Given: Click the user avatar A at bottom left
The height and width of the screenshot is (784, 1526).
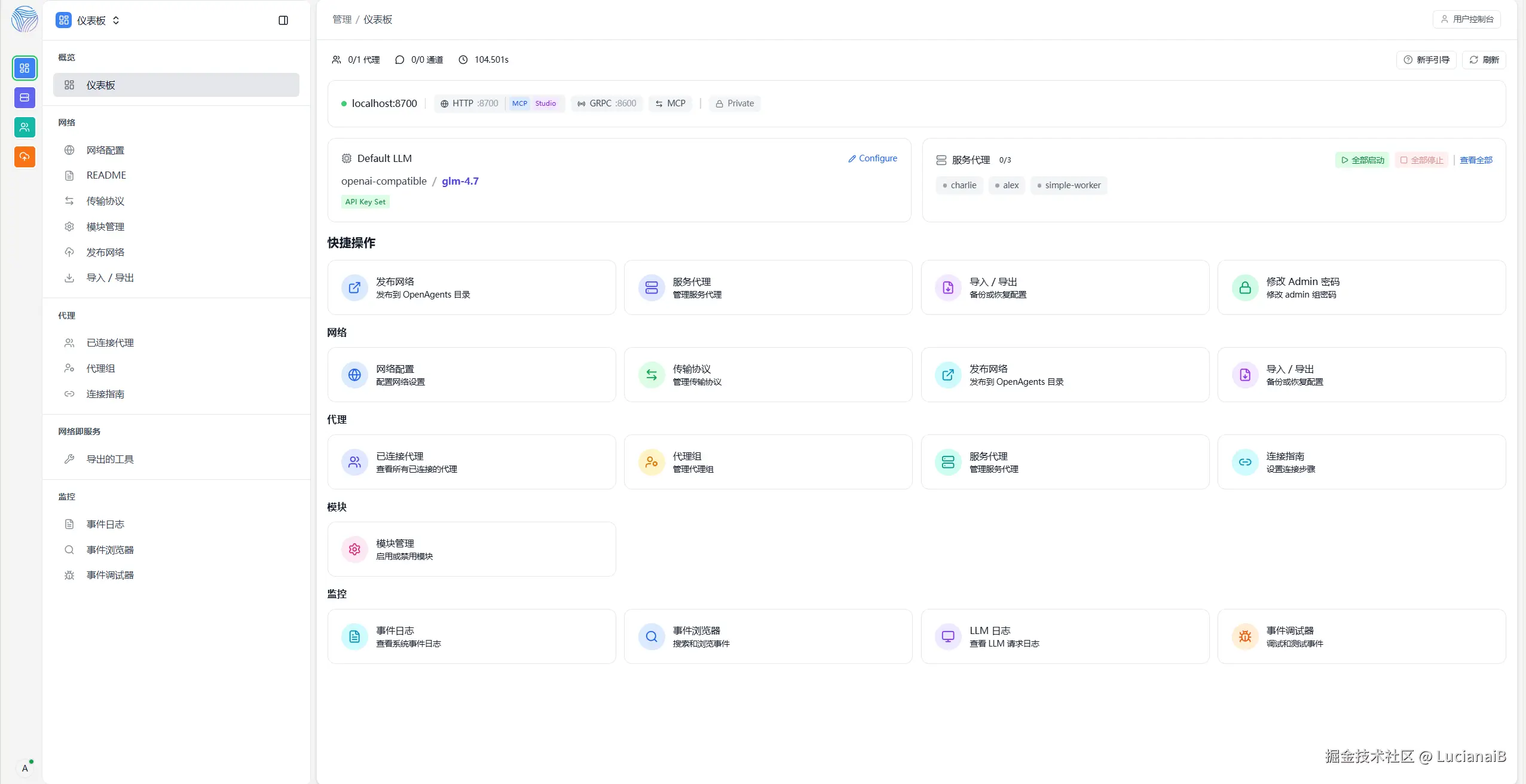Looking at the screenshot, I should (x=25, y=768).
